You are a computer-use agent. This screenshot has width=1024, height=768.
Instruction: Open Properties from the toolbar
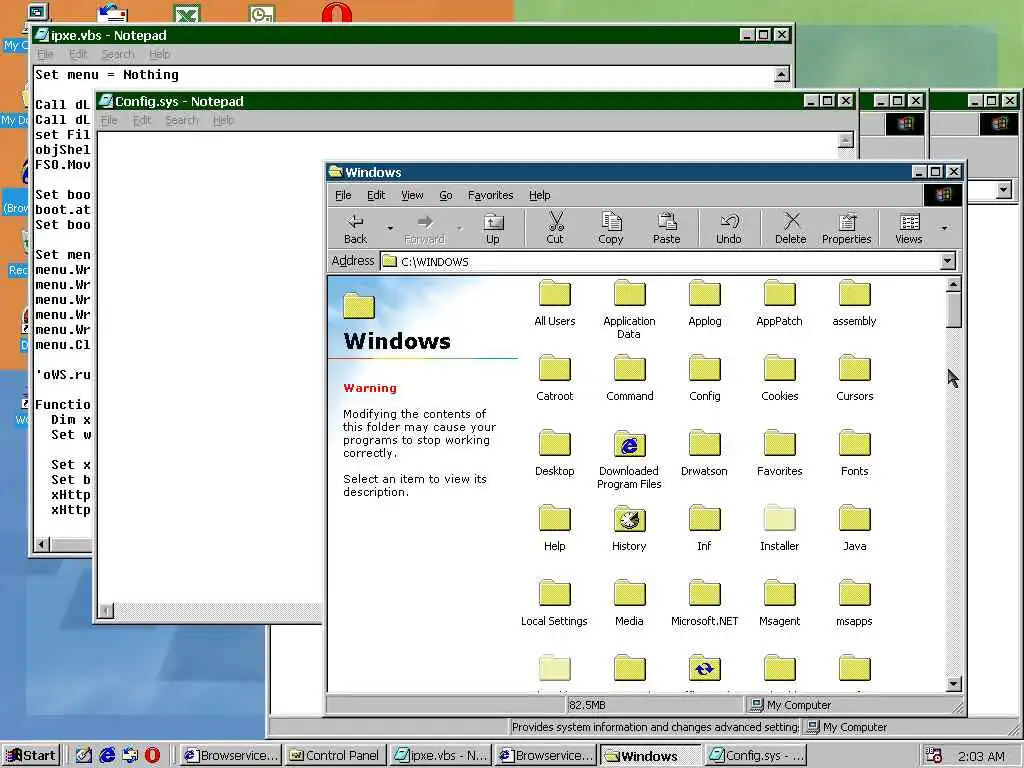point(846,229)
